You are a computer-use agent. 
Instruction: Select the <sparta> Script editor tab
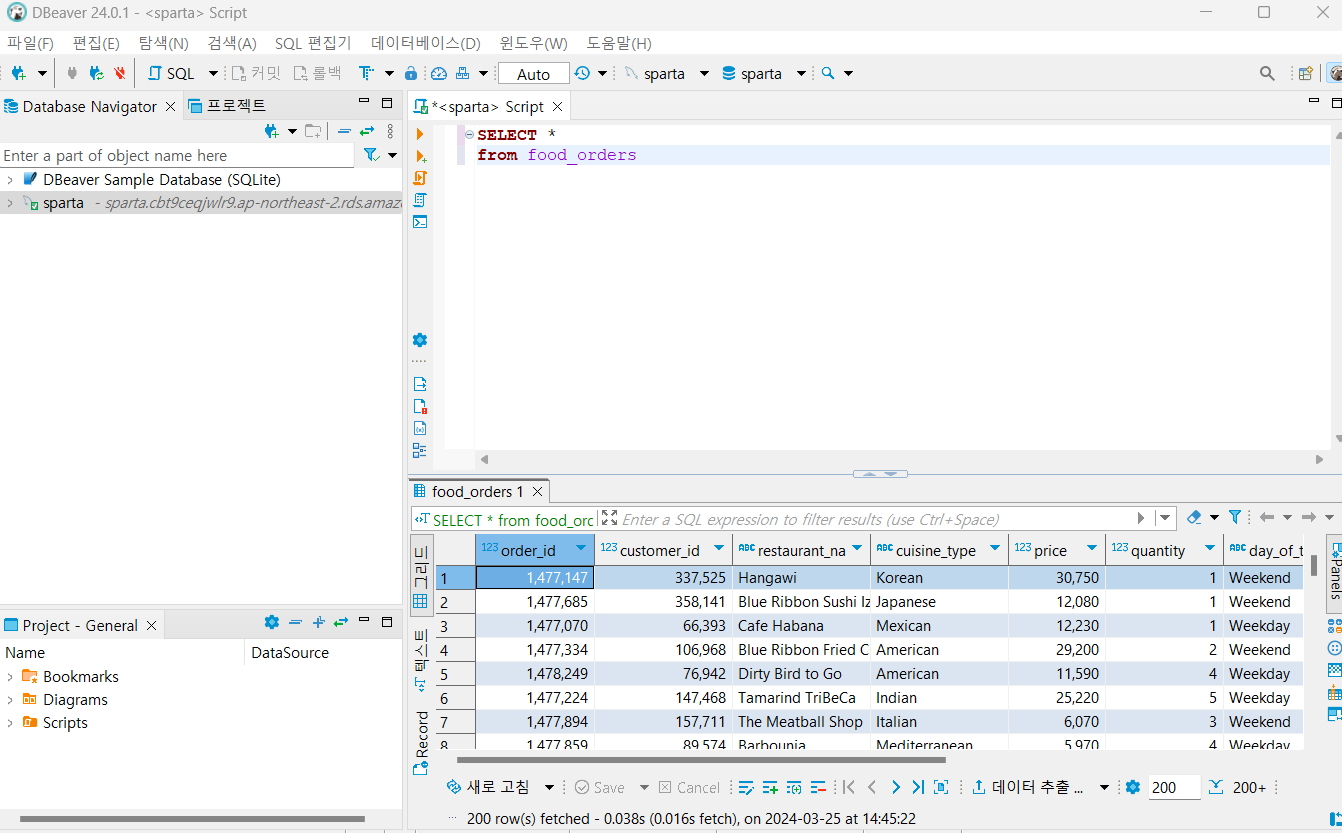tap(489, 106)
